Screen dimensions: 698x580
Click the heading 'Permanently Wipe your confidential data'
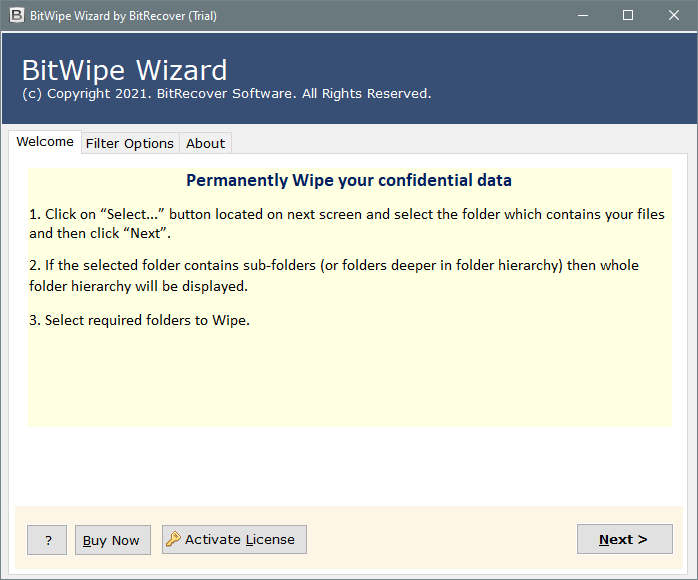coord(349,180)
